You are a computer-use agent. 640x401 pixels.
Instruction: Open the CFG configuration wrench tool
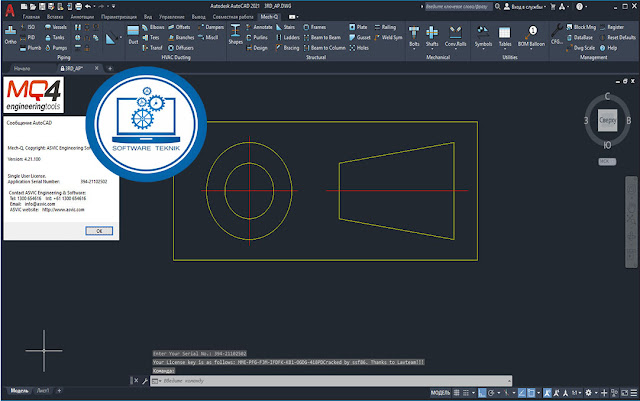point(556,34)
